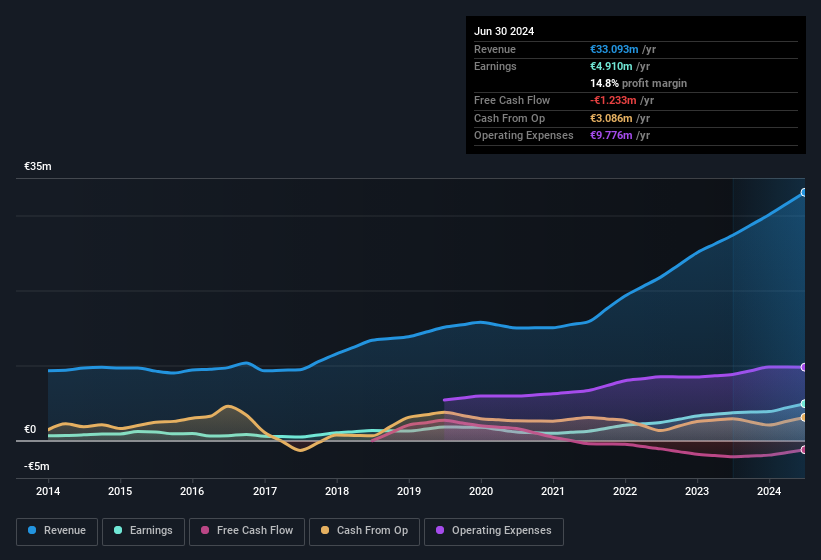Click the teal Earnings legend dot
The width and height of the screenshot is (821, 560).
119,531
